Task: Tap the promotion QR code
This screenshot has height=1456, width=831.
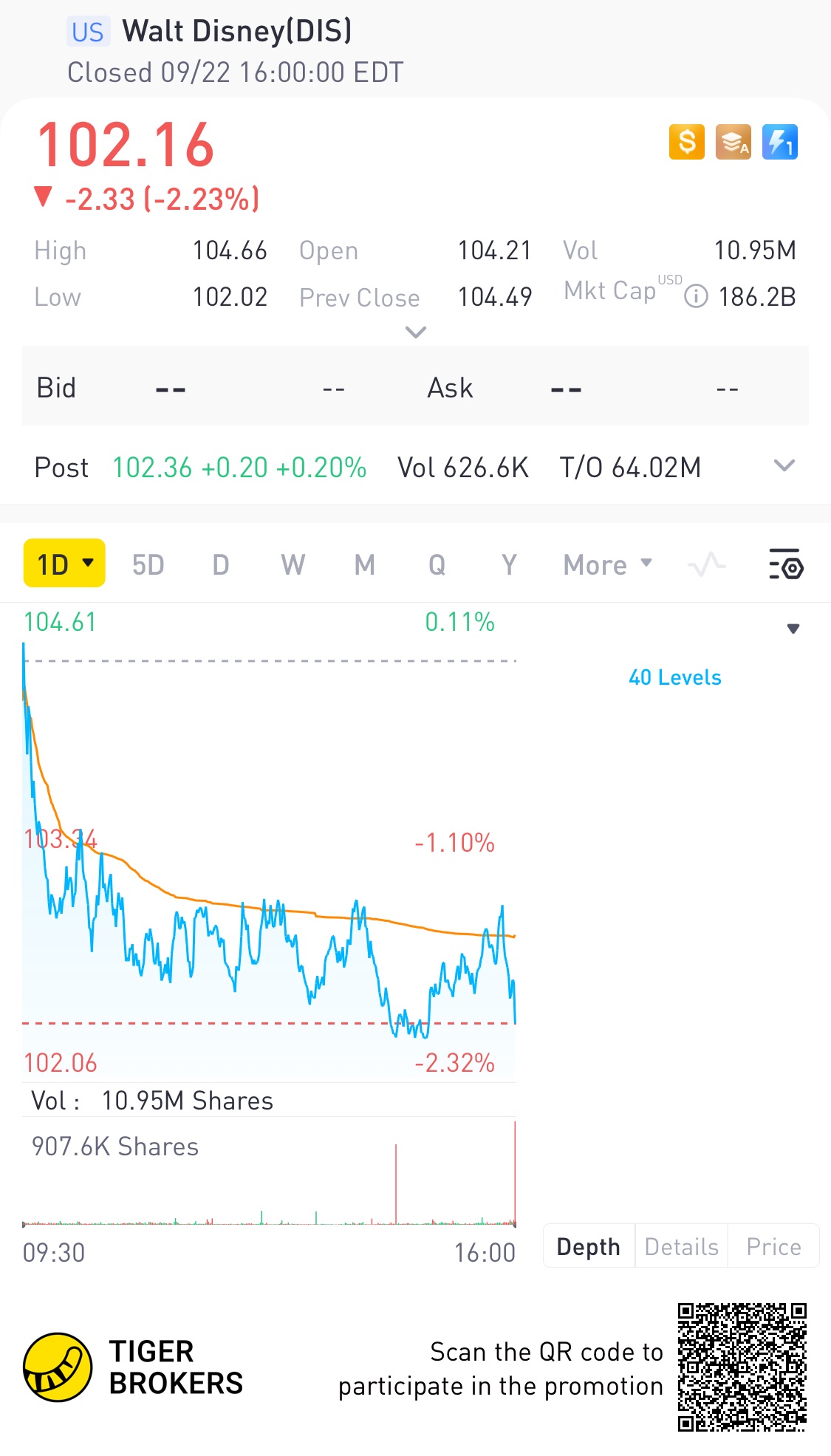Action: coord(742,1367)
